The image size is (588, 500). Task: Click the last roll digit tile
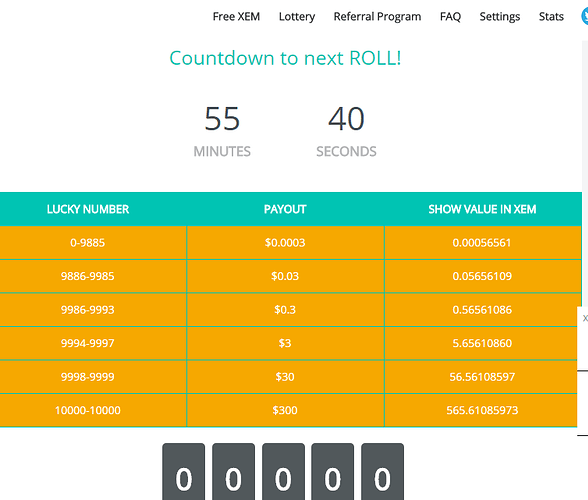click(x=382, y=471)
